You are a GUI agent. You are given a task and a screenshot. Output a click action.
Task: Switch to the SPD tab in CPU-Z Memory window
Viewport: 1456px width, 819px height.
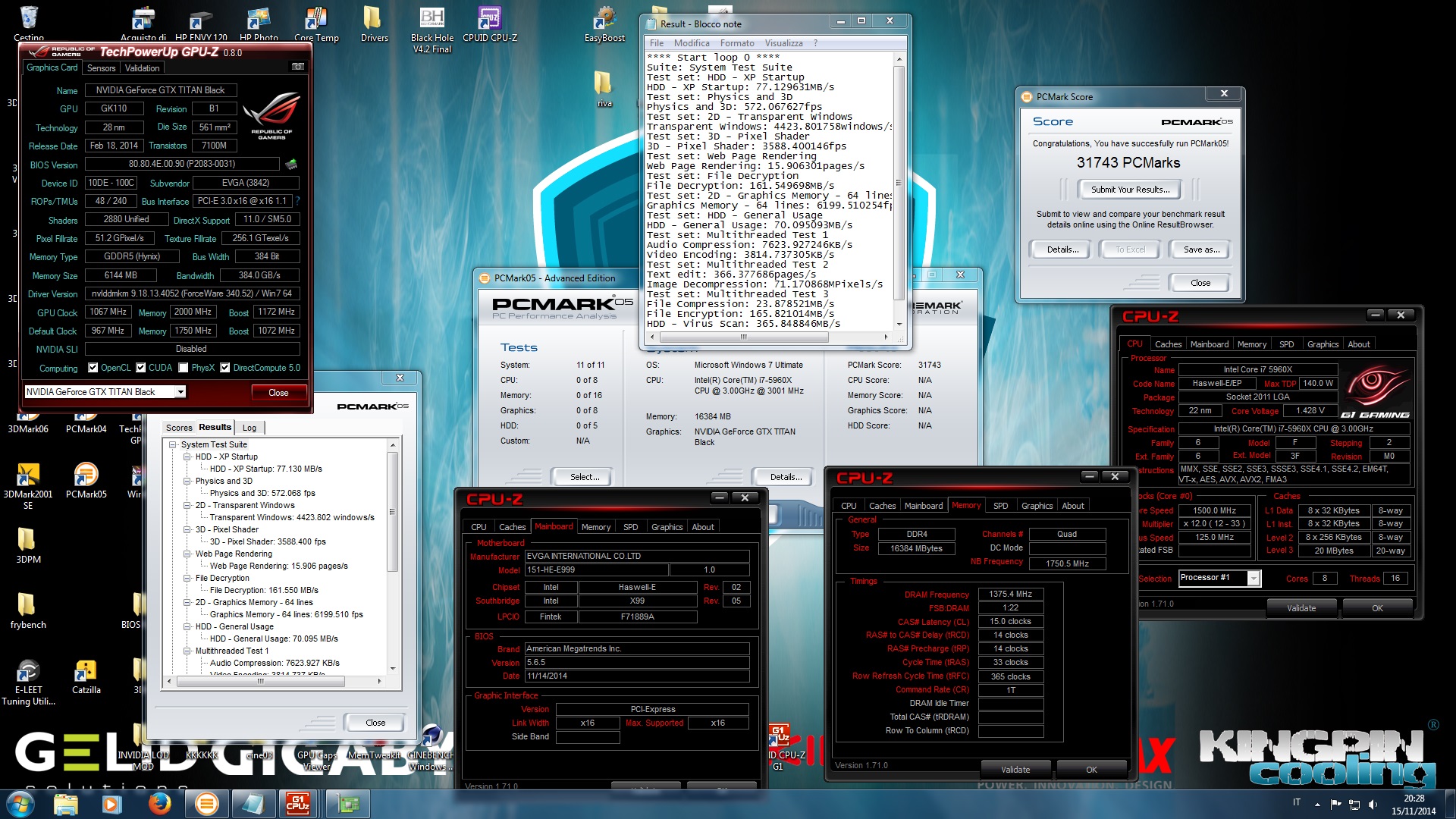pyautogui.click(x=1000, y=506)
